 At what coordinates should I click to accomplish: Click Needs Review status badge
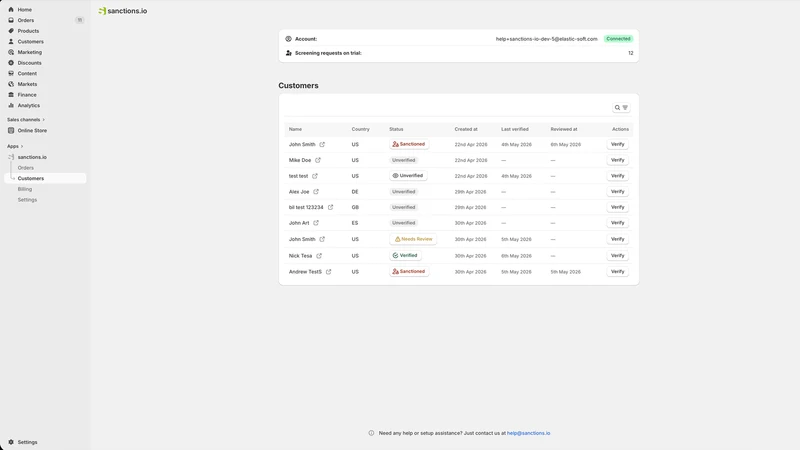pyautogui.click(x=413, y=239)
